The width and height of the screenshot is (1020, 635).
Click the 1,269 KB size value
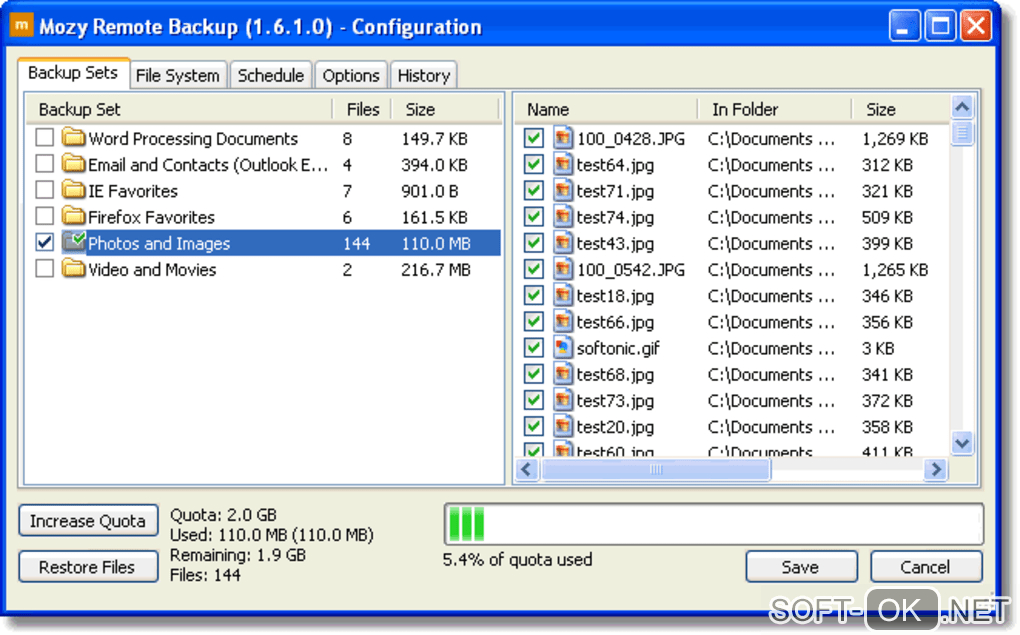(895, 139)
